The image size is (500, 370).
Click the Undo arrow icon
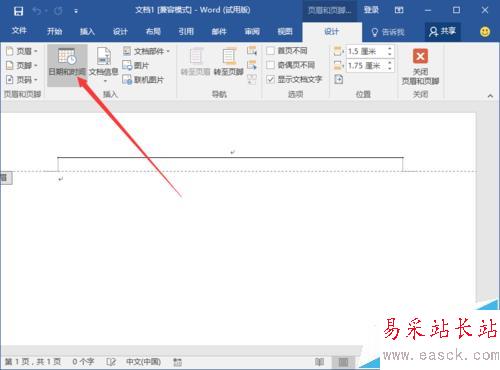(37, 11)
